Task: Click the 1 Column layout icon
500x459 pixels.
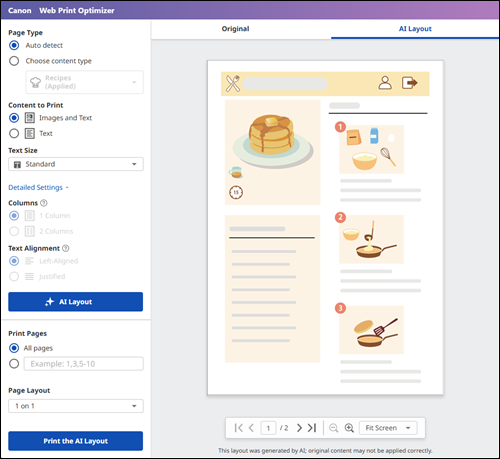Action: click(30, 215)
